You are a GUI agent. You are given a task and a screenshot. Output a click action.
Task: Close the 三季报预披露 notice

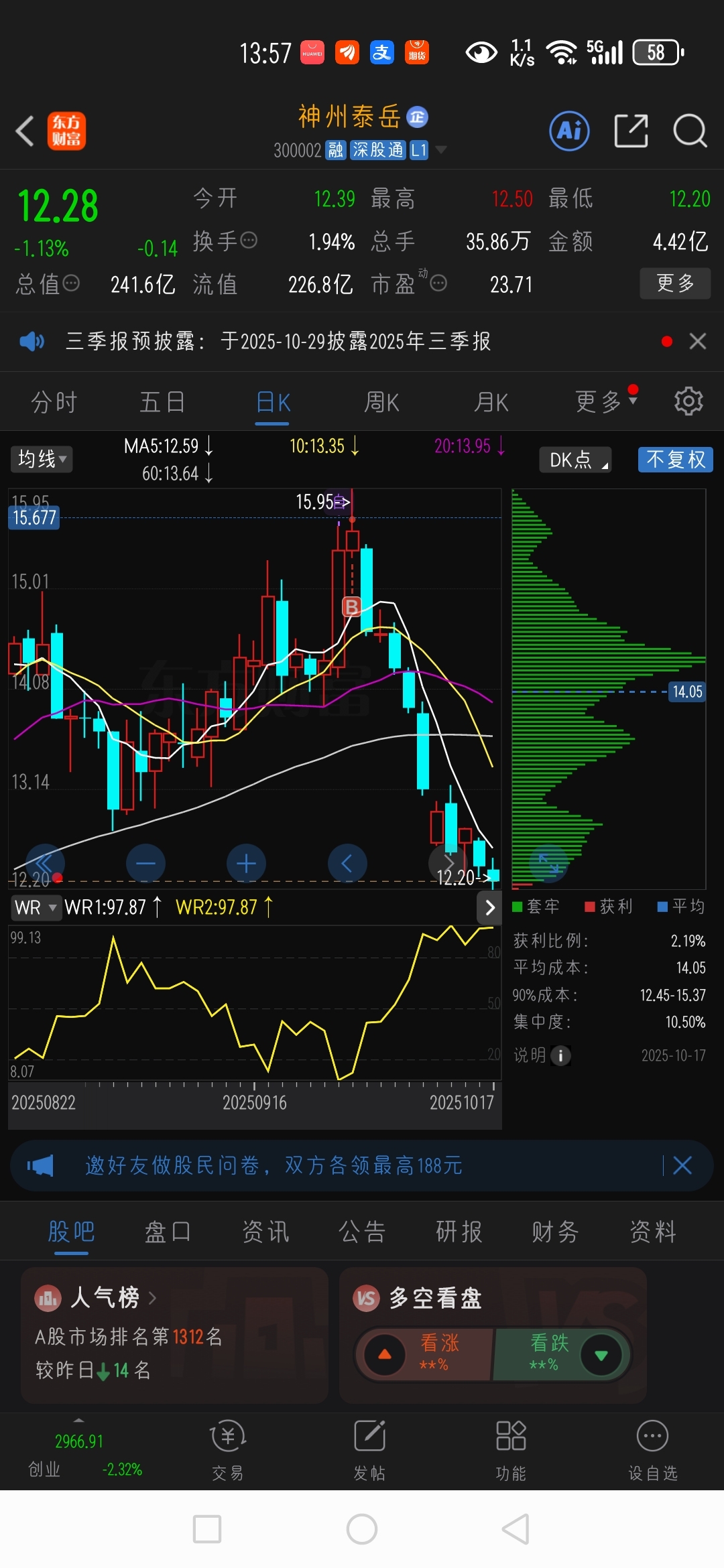698,341
